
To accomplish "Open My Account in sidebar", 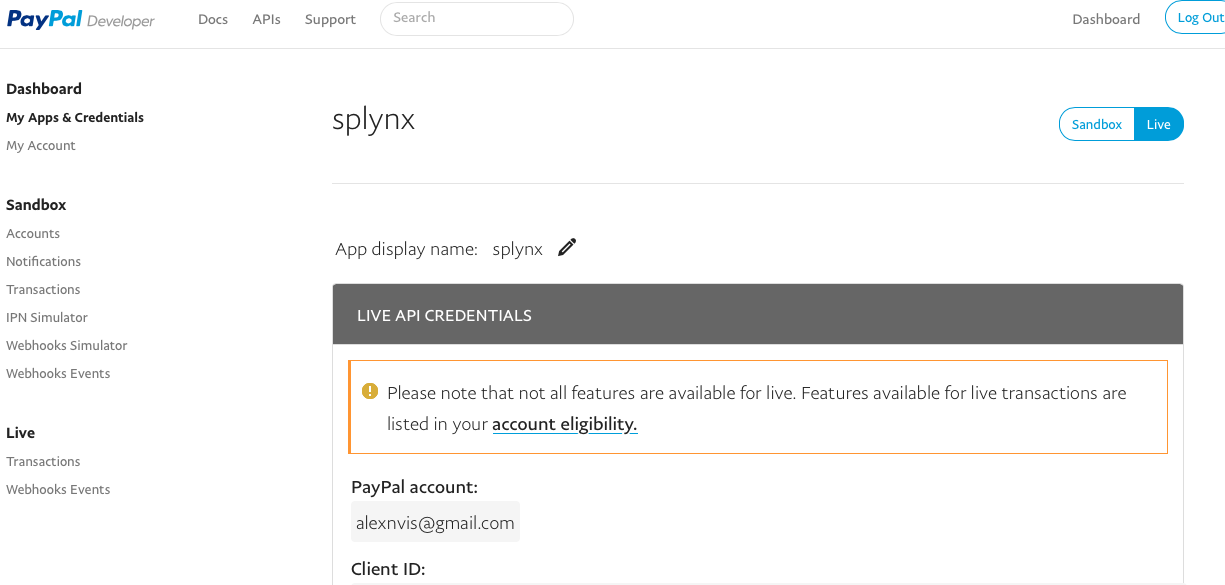I will [41, 145].
